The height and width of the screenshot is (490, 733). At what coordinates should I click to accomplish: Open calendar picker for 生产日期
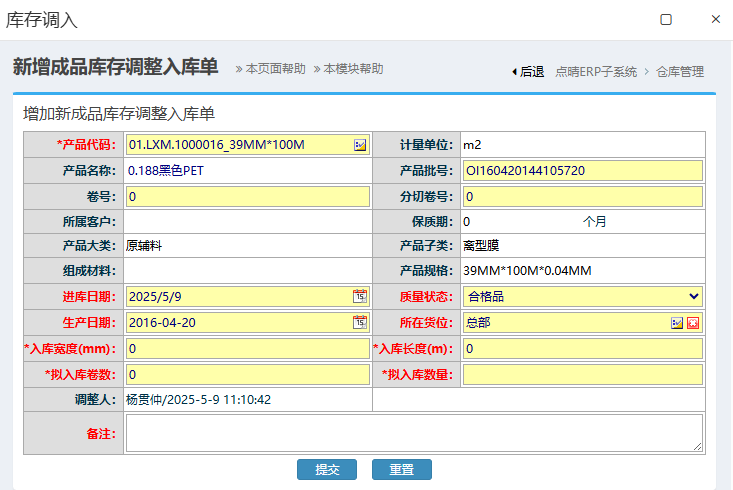pyautogui.click(x=360, y=323)
